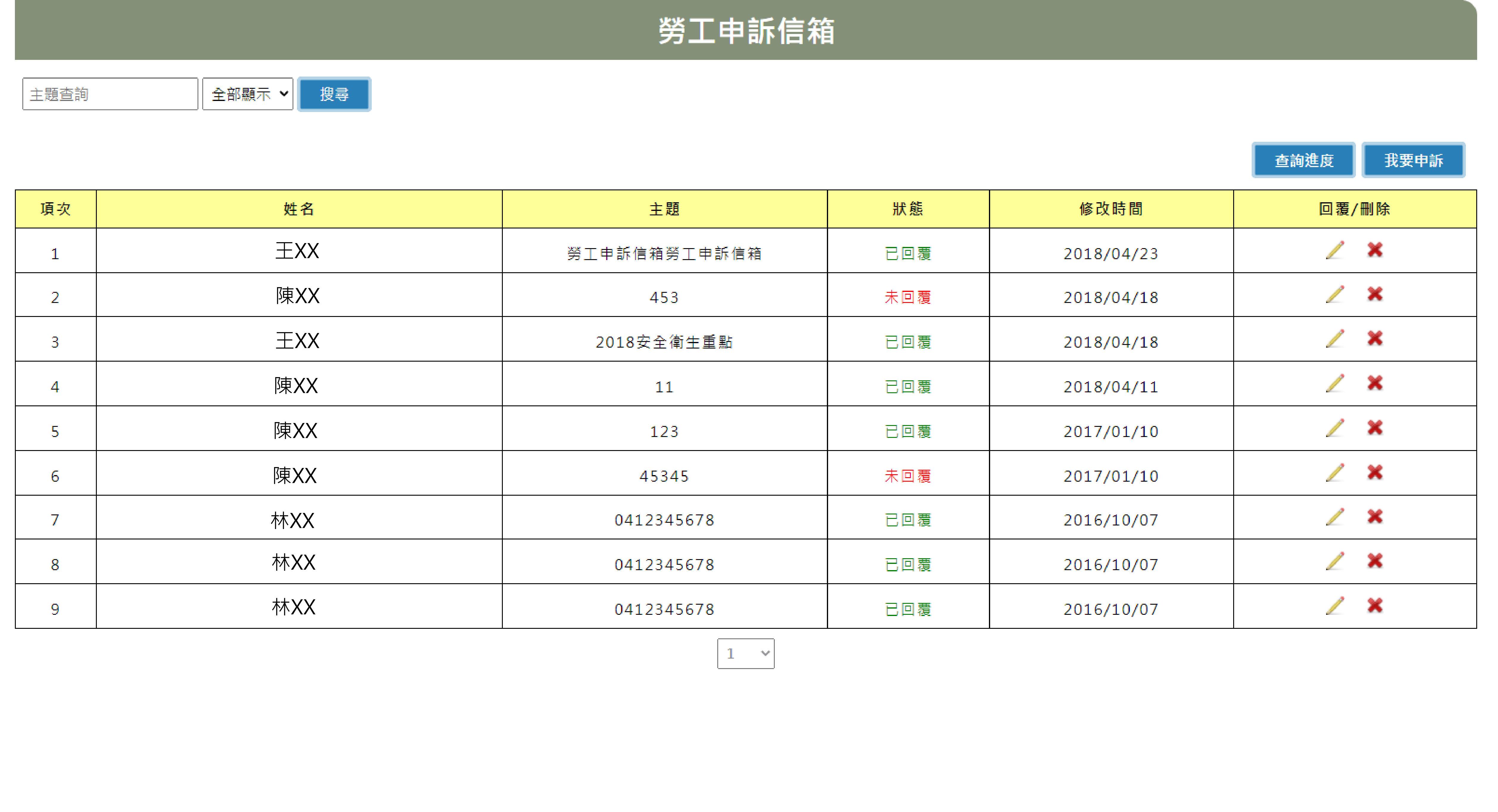Click the 未回覆 status in row 2

907,297
